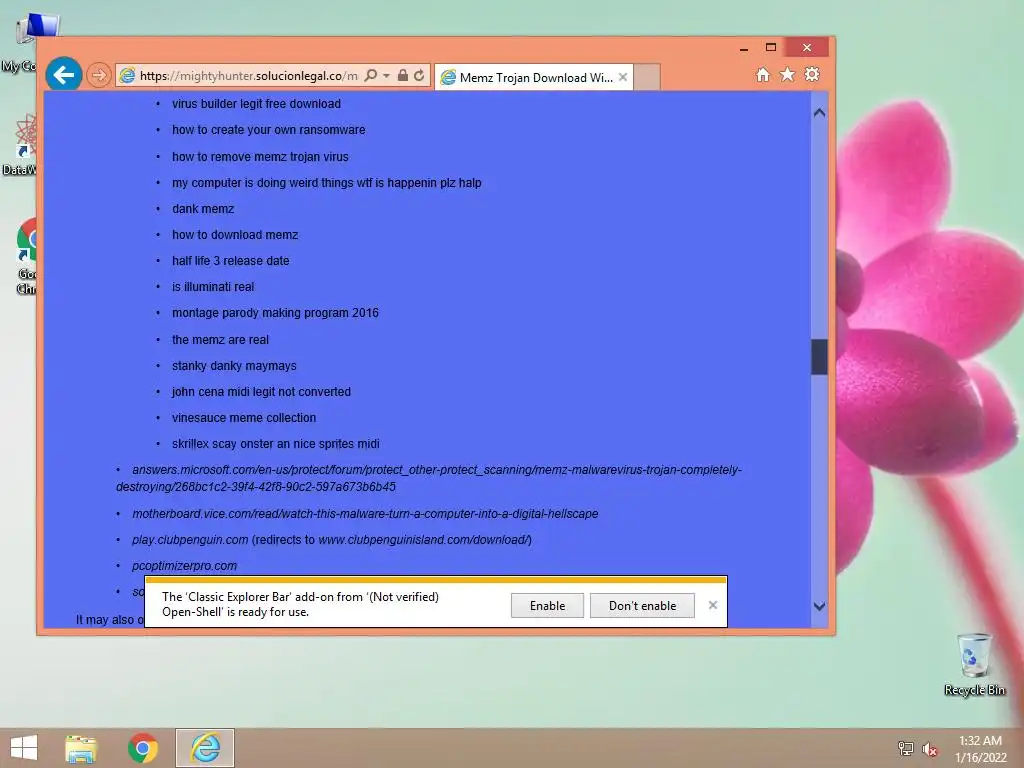Open Favorites star icon
Image resolution: width=1024 pixels, height=768 pixels.
click(x=788, y=74)
